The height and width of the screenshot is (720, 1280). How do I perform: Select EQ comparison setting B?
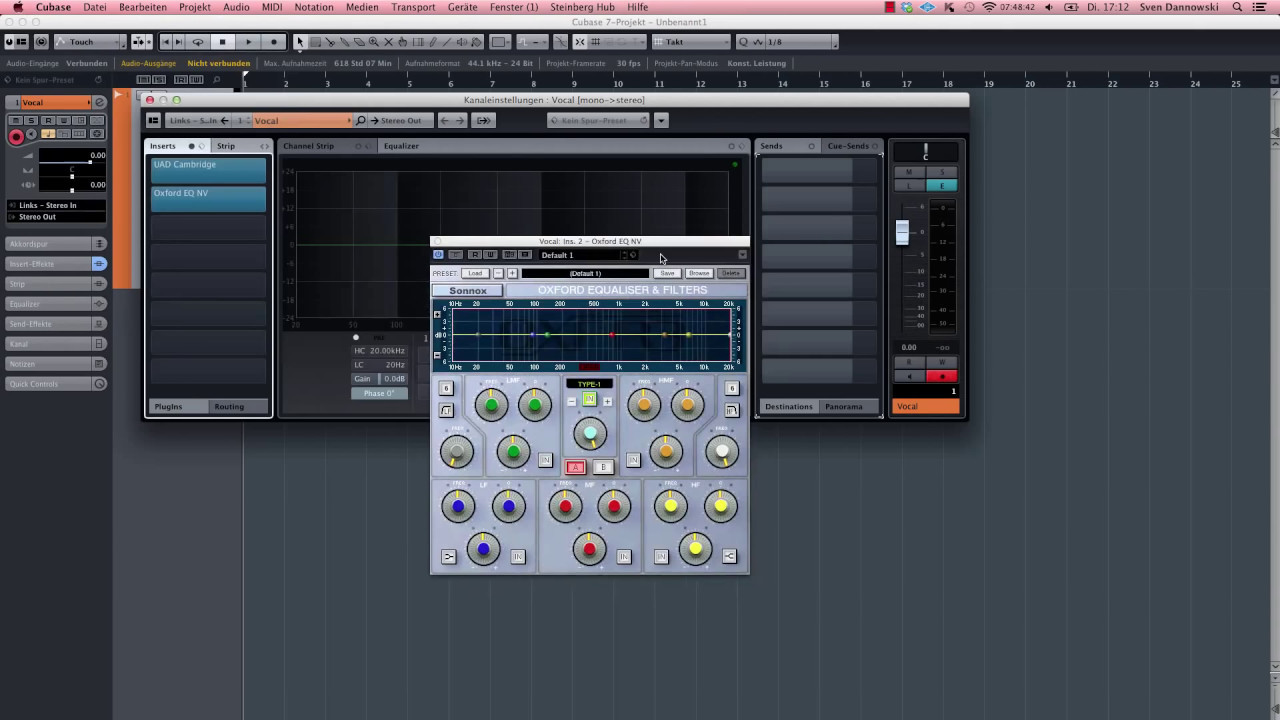click(x=603, y=467)
